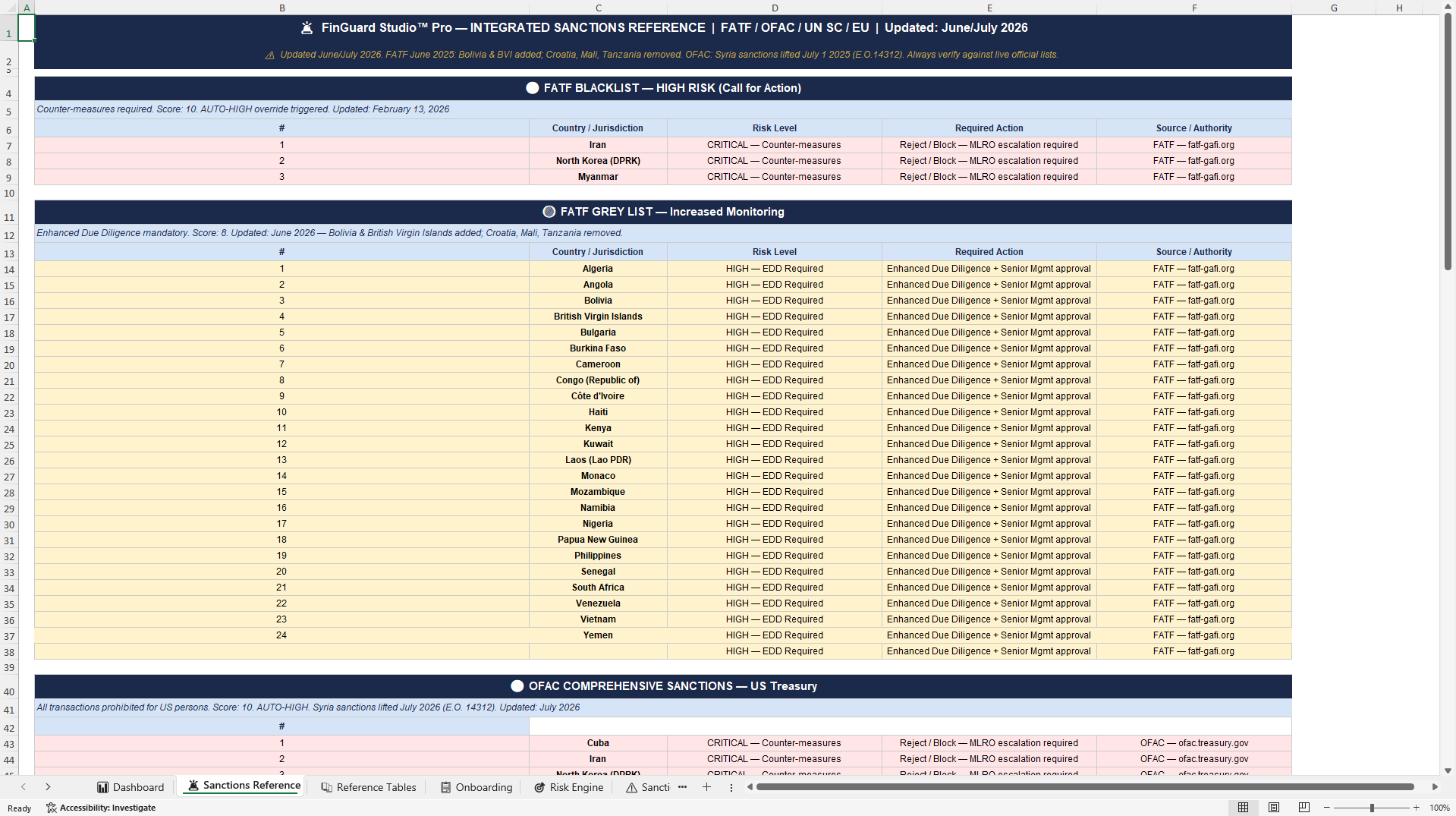Select column D header
The image size is (1456, 816).
pyautogui.click(x=775, y=8)
